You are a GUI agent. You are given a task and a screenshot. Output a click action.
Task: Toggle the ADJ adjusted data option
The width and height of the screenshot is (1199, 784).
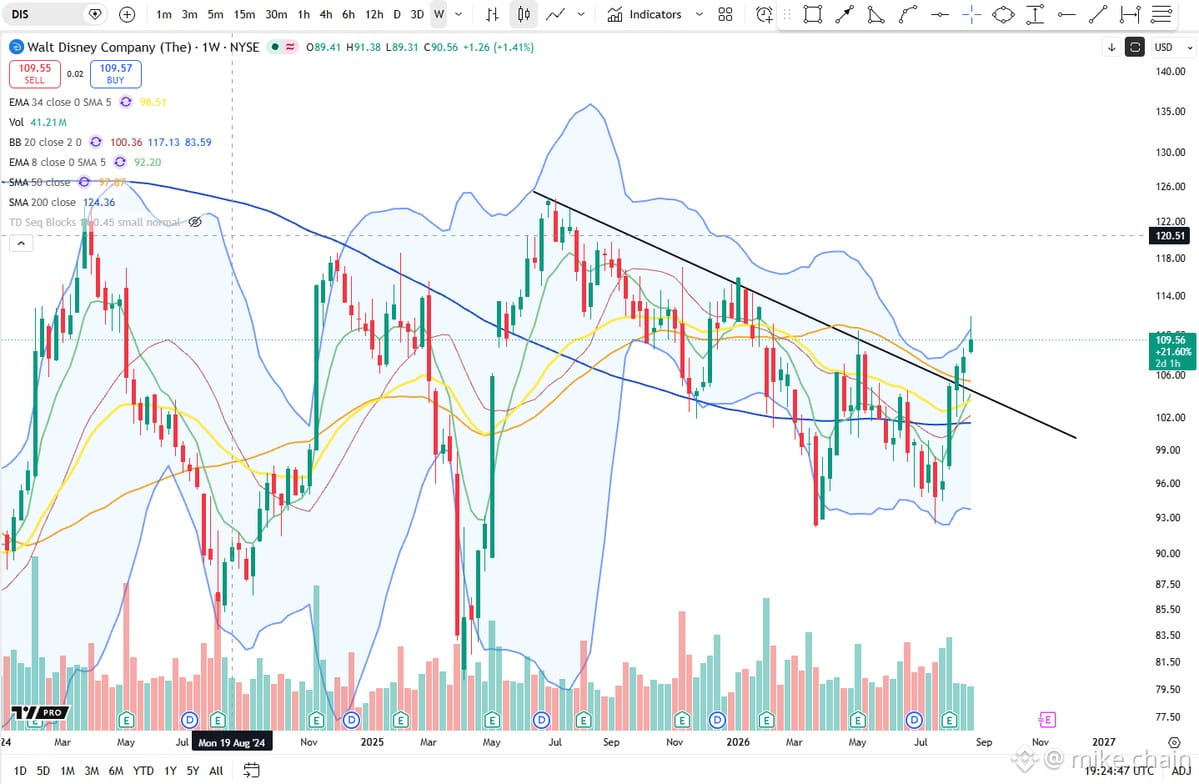(x=1181, y=770)
